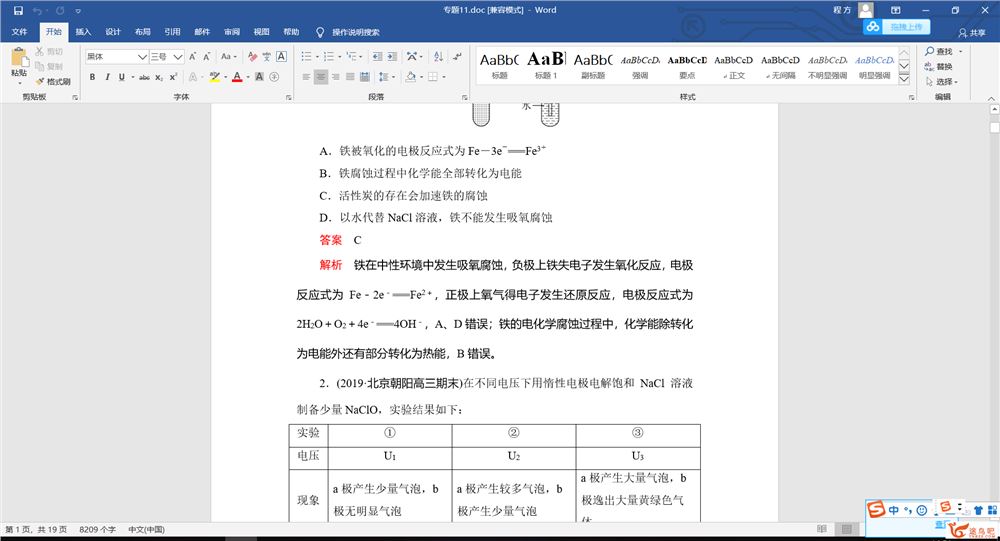Switch to the Layout (布局) tab
The height and width of the screenshot is (541, 1000).
[143, 31]
